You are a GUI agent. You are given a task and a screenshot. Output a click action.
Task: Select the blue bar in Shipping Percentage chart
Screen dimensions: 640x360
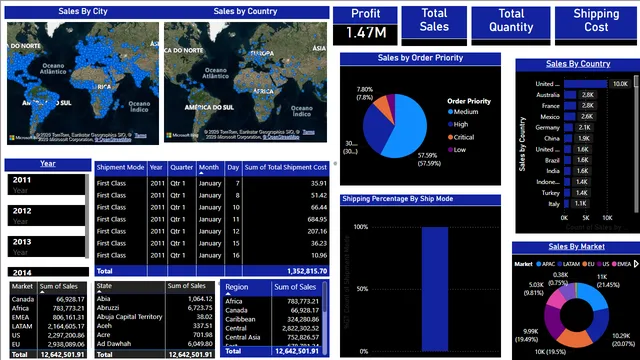[435, 289]
